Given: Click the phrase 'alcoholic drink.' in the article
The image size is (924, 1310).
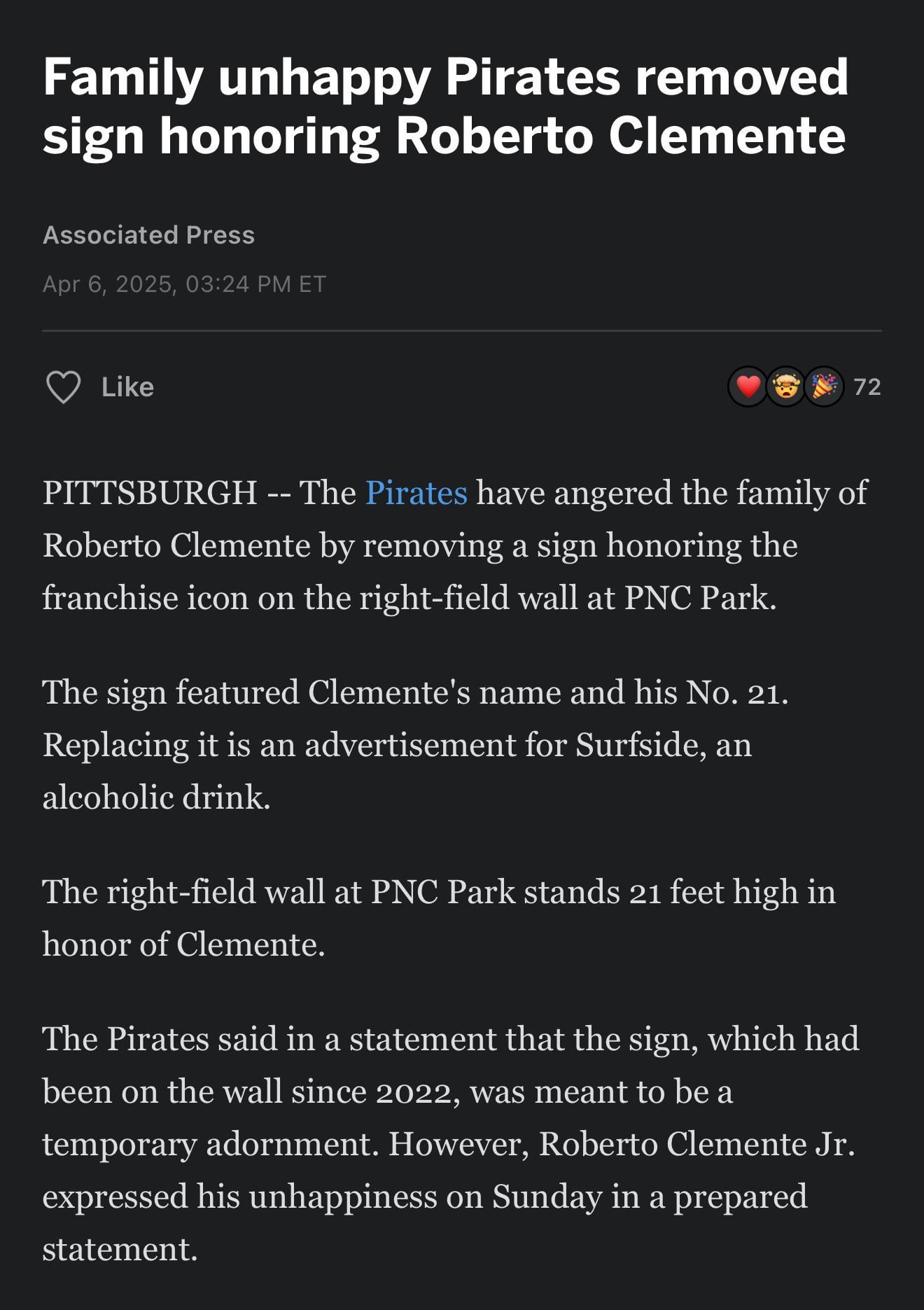Looking at the screenshot, I should click(x=156, y=797).
